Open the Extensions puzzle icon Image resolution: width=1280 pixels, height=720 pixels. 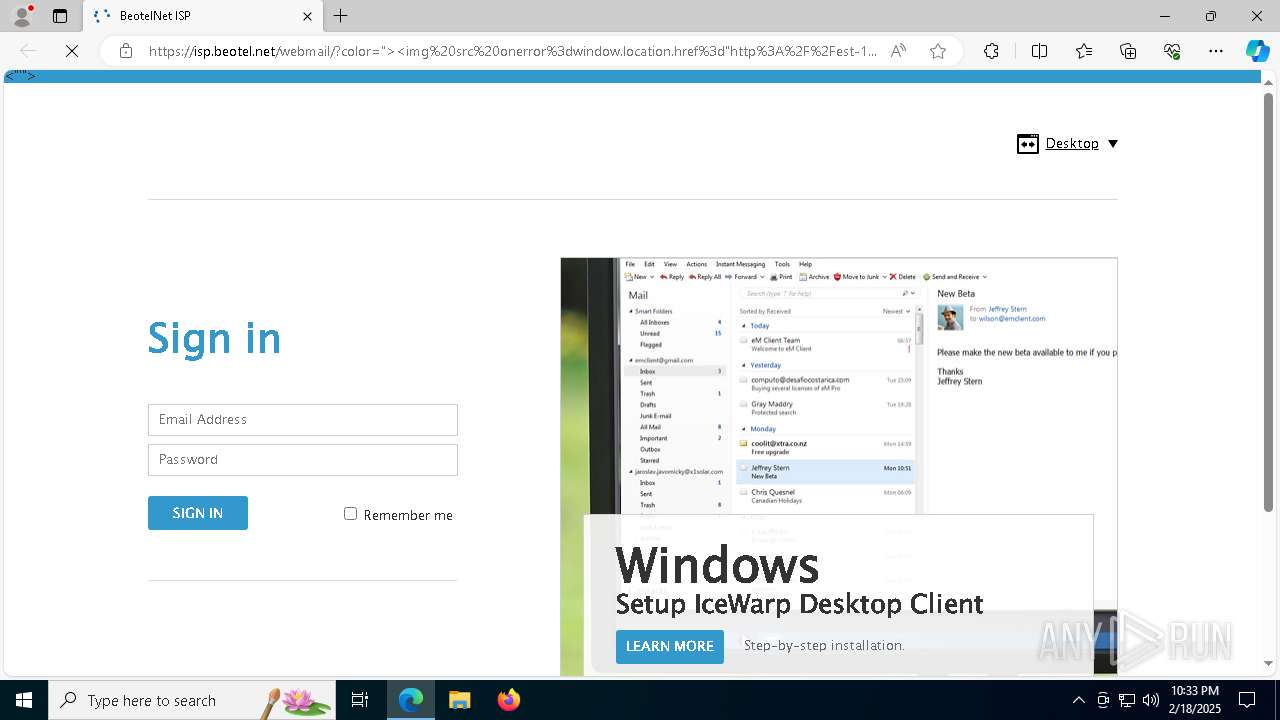[991, 51]
